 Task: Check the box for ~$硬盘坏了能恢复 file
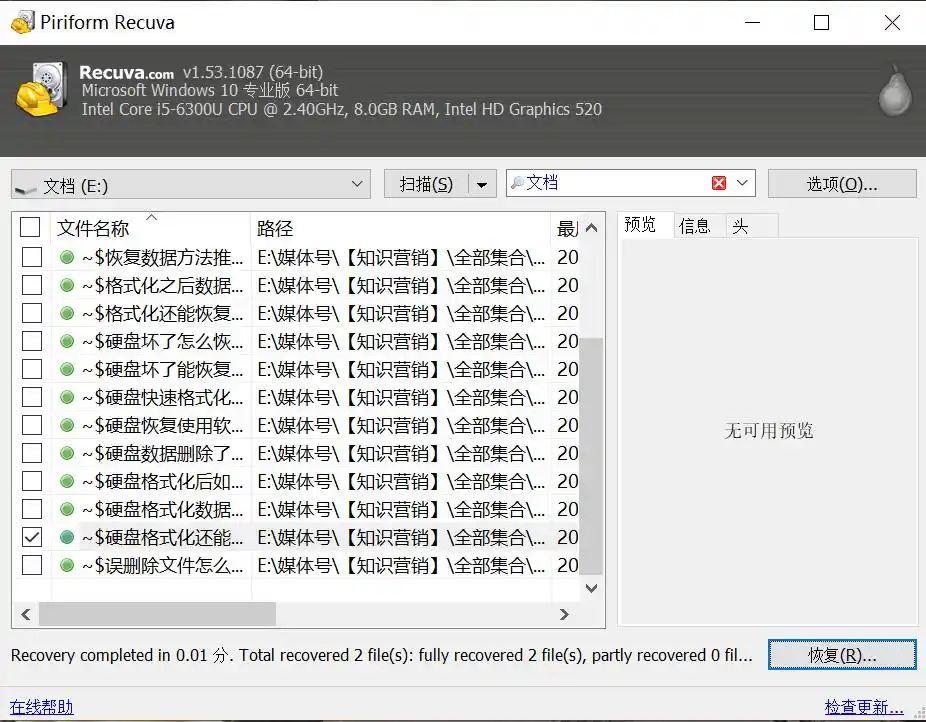coord(32,369)
